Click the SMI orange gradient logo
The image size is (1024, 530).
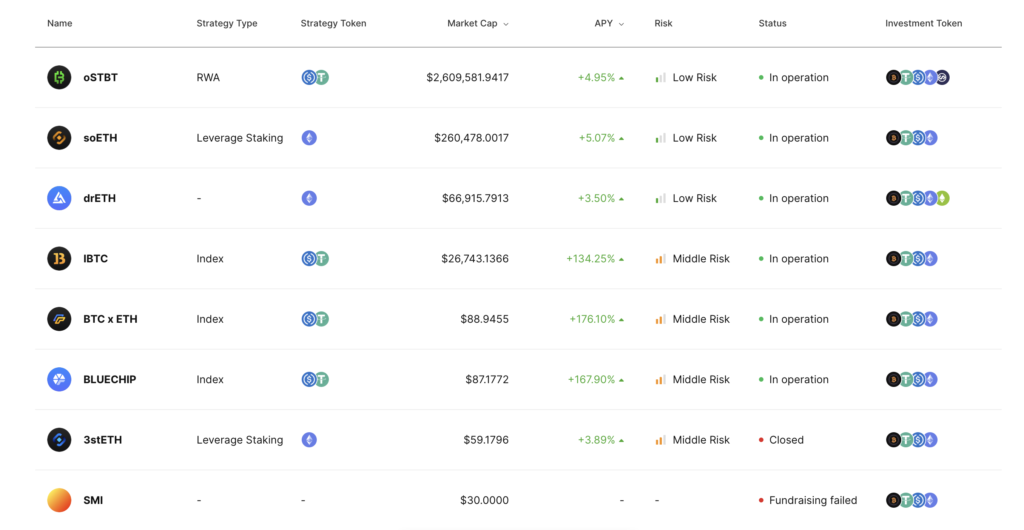pos(59,500)
